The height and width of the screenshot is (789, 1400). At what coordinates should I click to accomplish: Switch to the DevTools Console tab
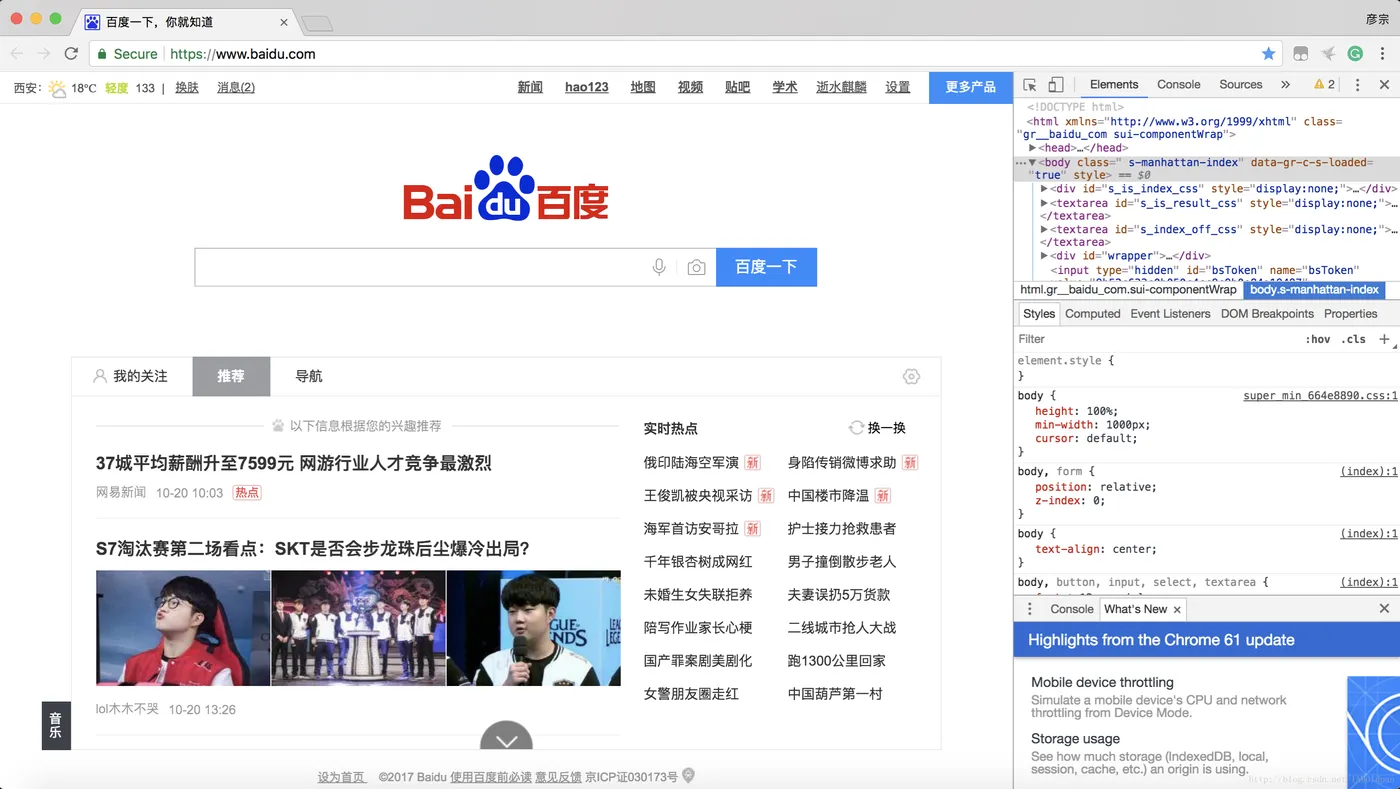pyautogui.click(x=1179, y=85)
